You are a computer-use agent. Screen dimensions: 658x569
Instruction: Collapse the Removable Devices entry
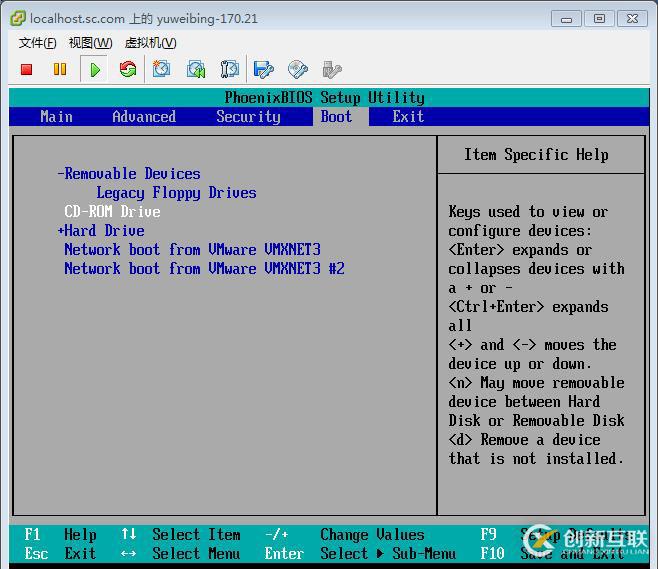click(129, 174)
